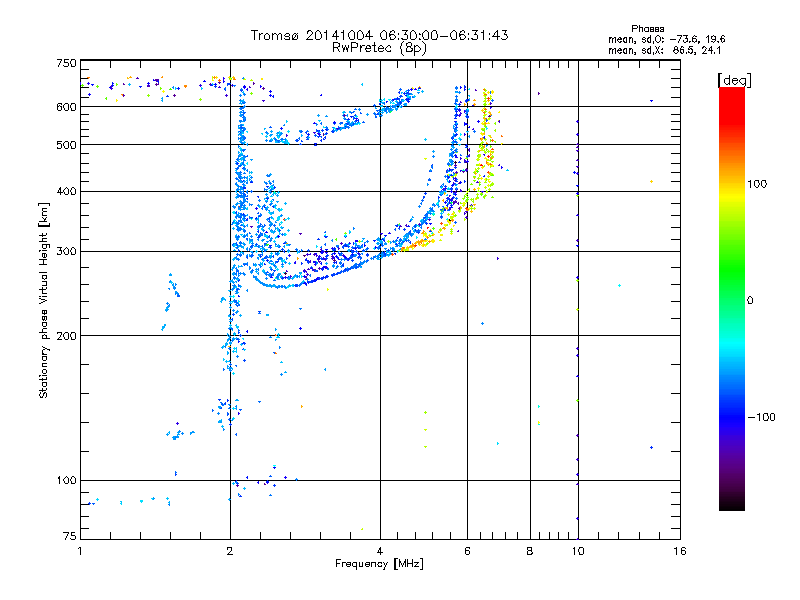Click the plot title 'Tromsø 20141004 06:30:00-06:31:43'

click(379, 35)
